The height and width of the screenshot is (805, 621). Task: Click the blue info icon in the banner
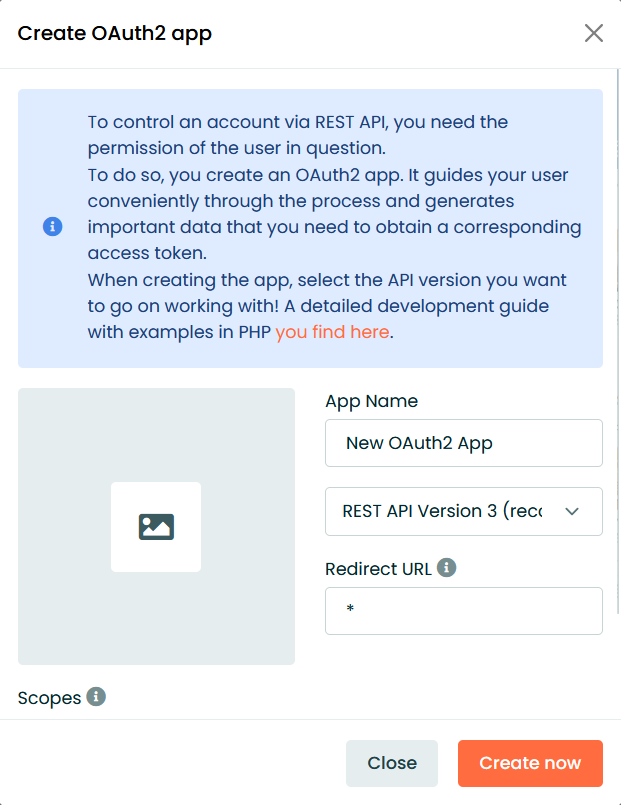pyautogui.click(x=52, y=226)
